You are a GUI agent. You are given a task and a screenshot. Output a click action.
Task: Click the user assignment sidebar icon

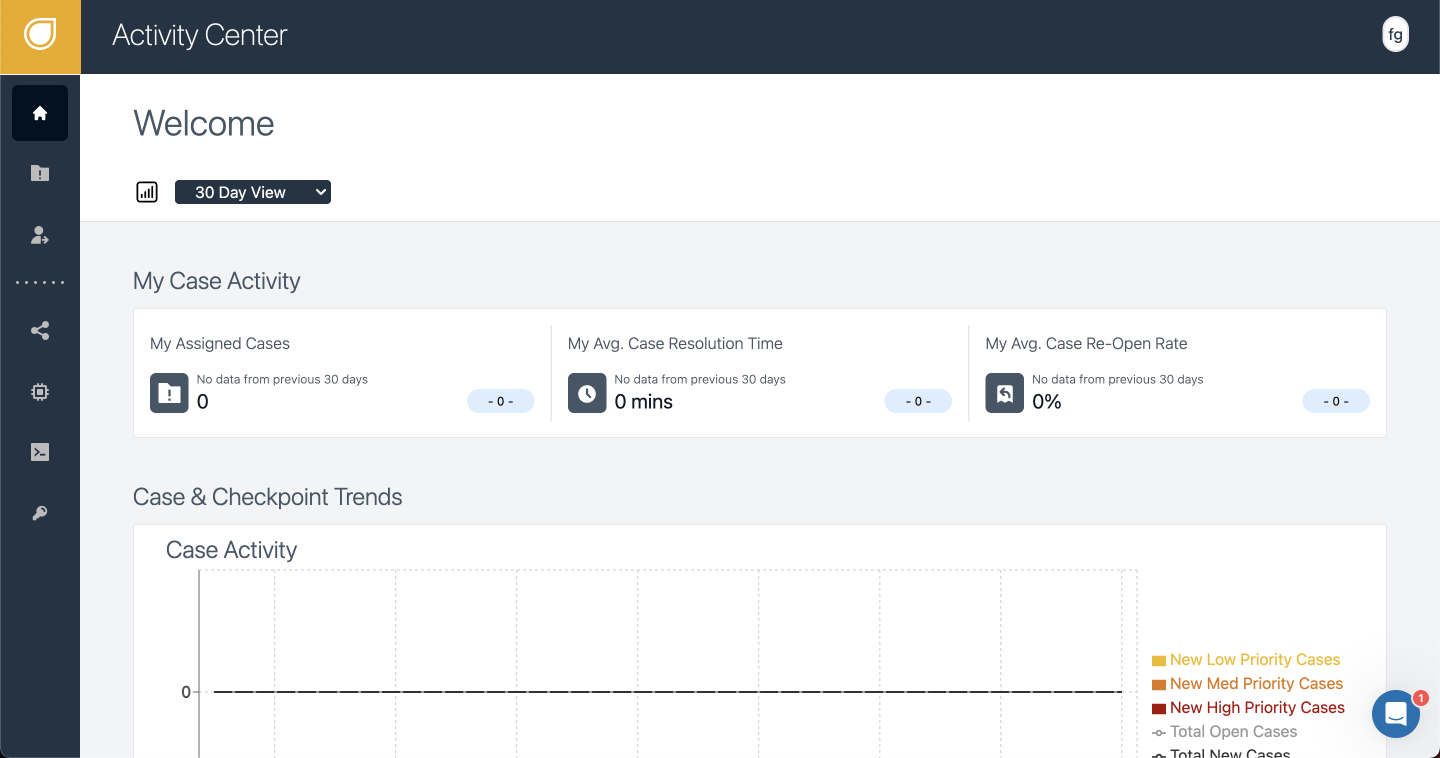click(40, 235)
